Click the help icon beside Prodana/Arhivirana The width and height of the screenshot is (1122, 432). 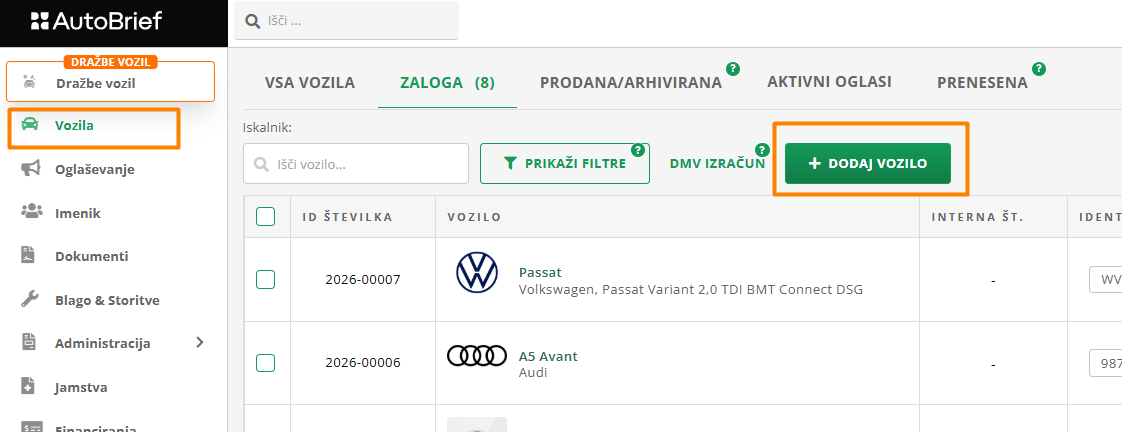point(733,69)
